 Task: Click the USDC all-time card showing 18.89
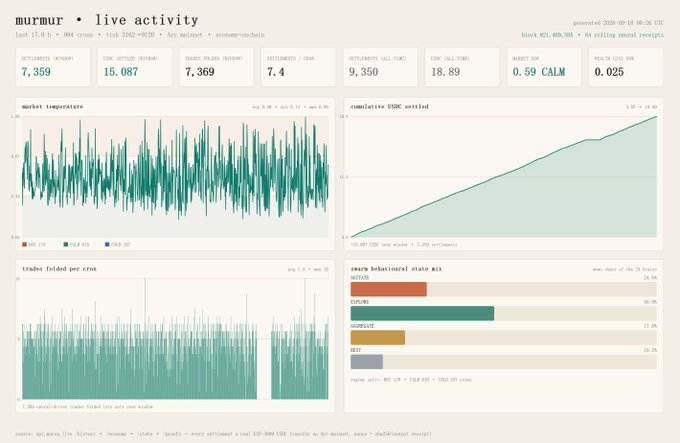[462, 67]
